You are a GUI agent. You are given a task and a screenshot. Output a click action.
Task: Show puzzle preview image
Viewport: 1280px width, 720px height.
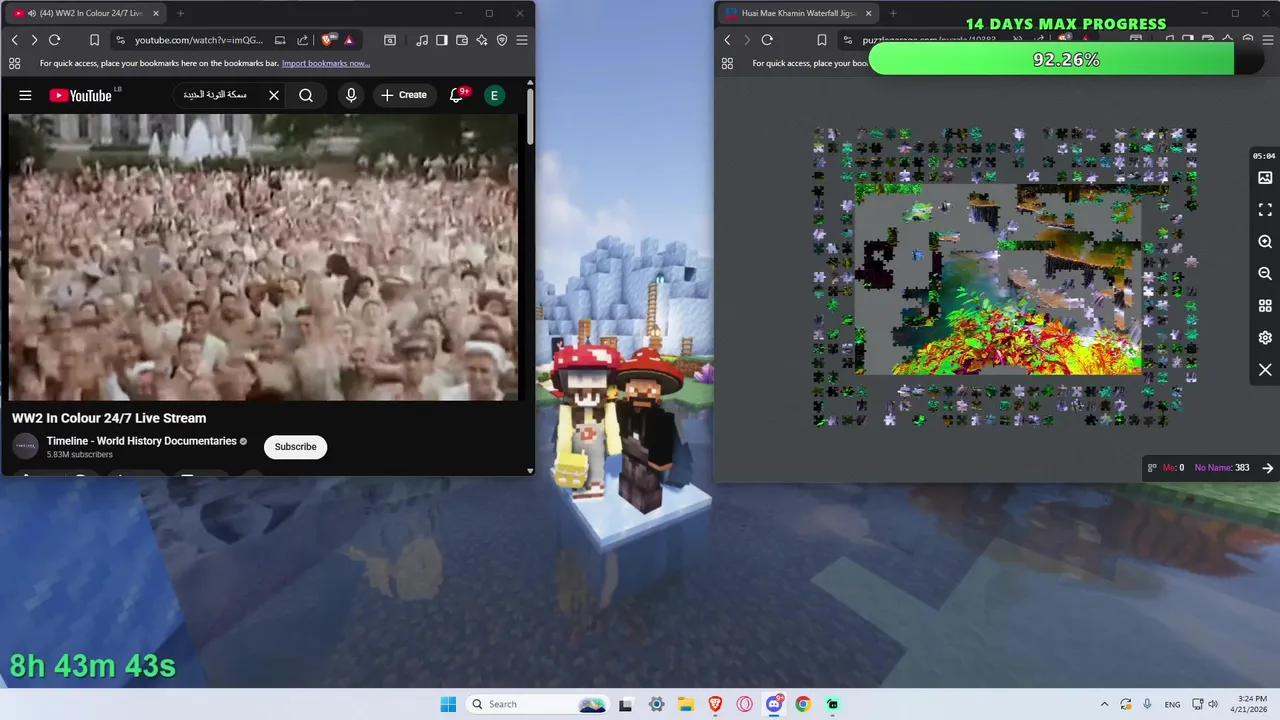tap(1265, 178)
